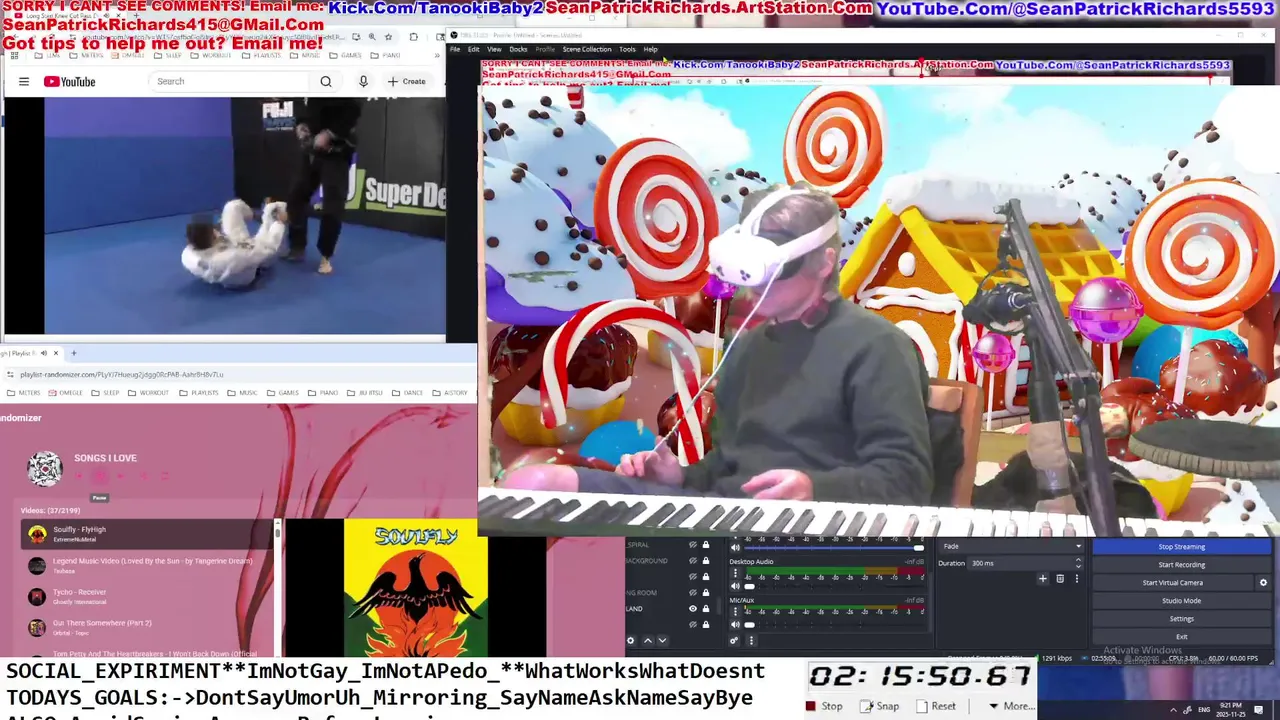Pause the randomizer playlist playback
The image size is (1280, 720).
click(x=99, y=476)
